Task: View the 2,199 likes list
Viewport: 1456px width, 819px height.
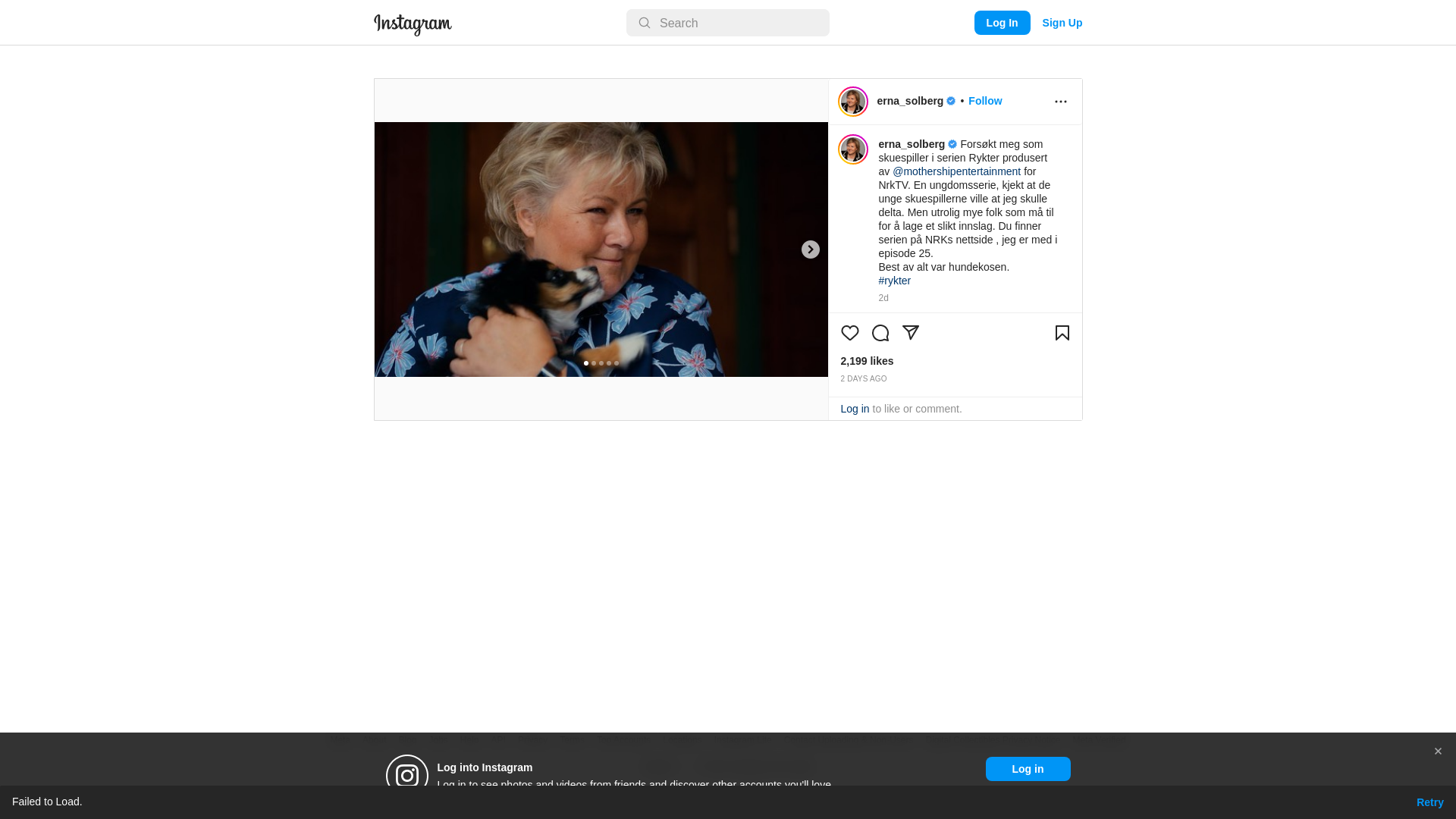Action: (x=867, y=361)
